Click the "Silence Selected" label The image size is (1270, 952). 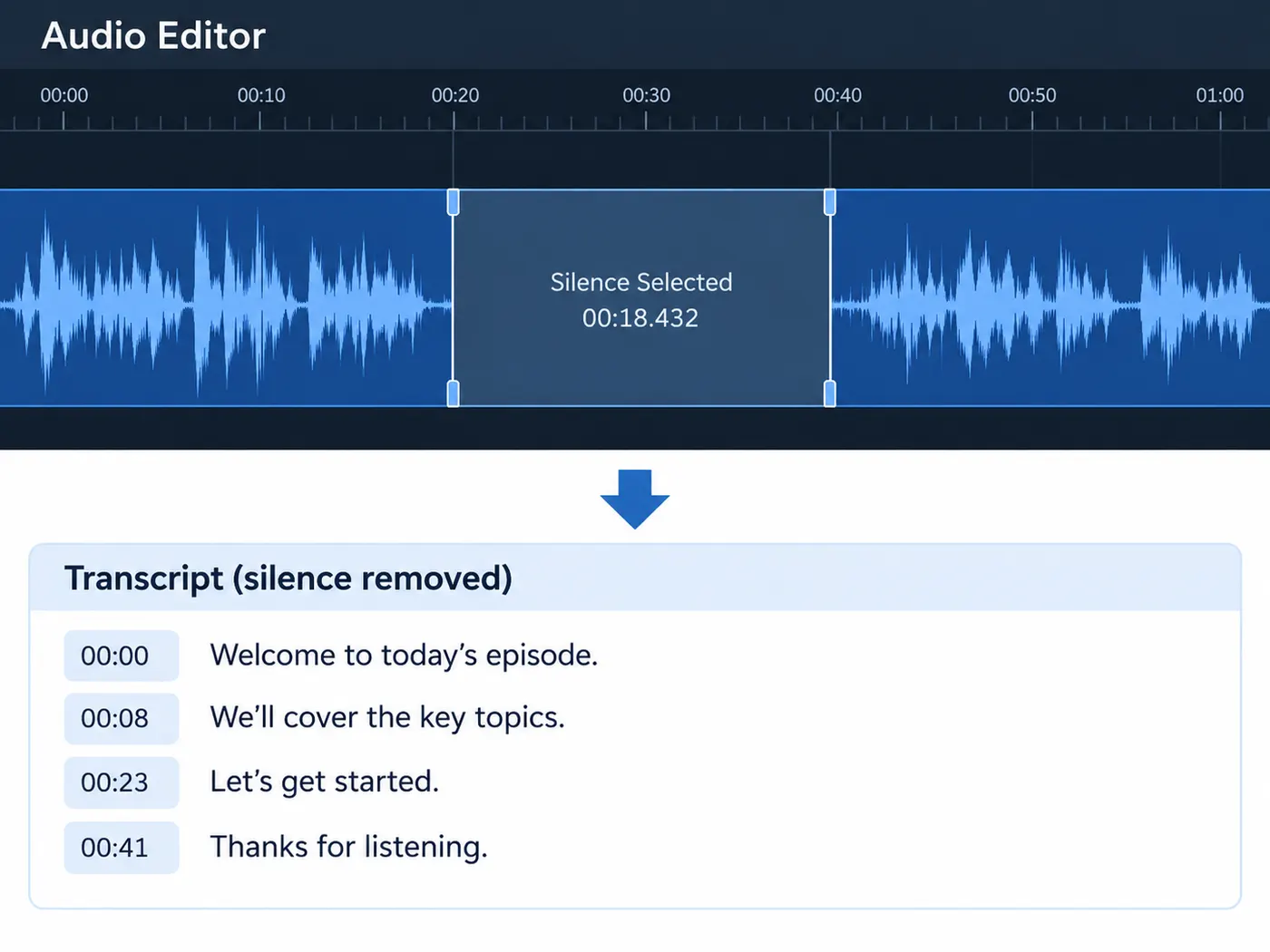click(641, 283)
